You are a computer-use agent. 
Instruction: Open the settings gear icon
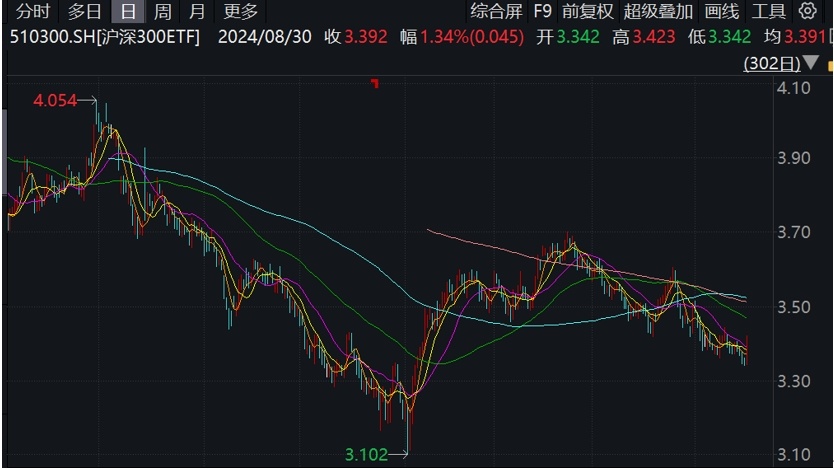(808, 12)
